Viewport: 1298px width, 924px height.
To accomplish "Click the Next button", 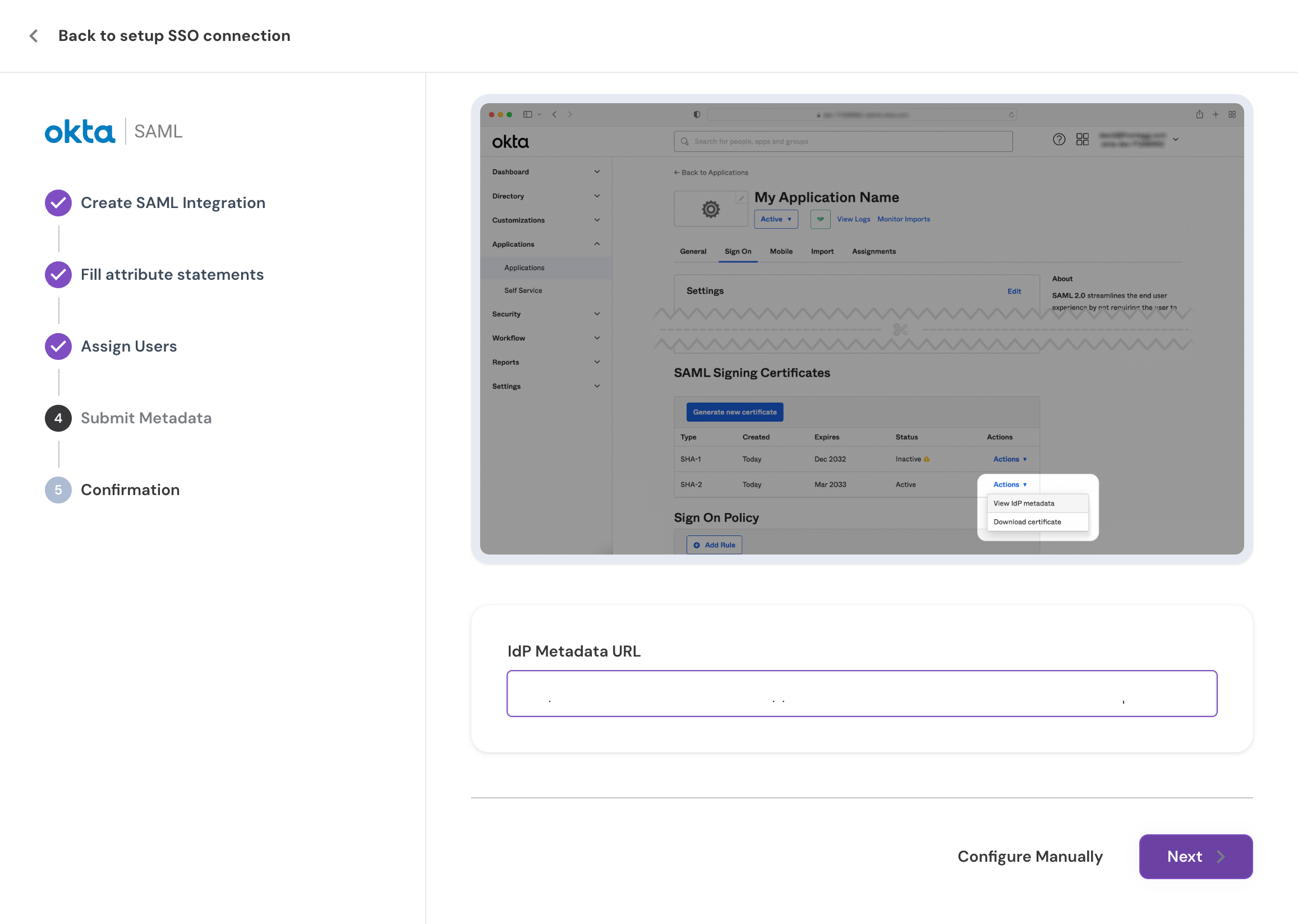I will pyautogui.click(x=1195, y=856).
